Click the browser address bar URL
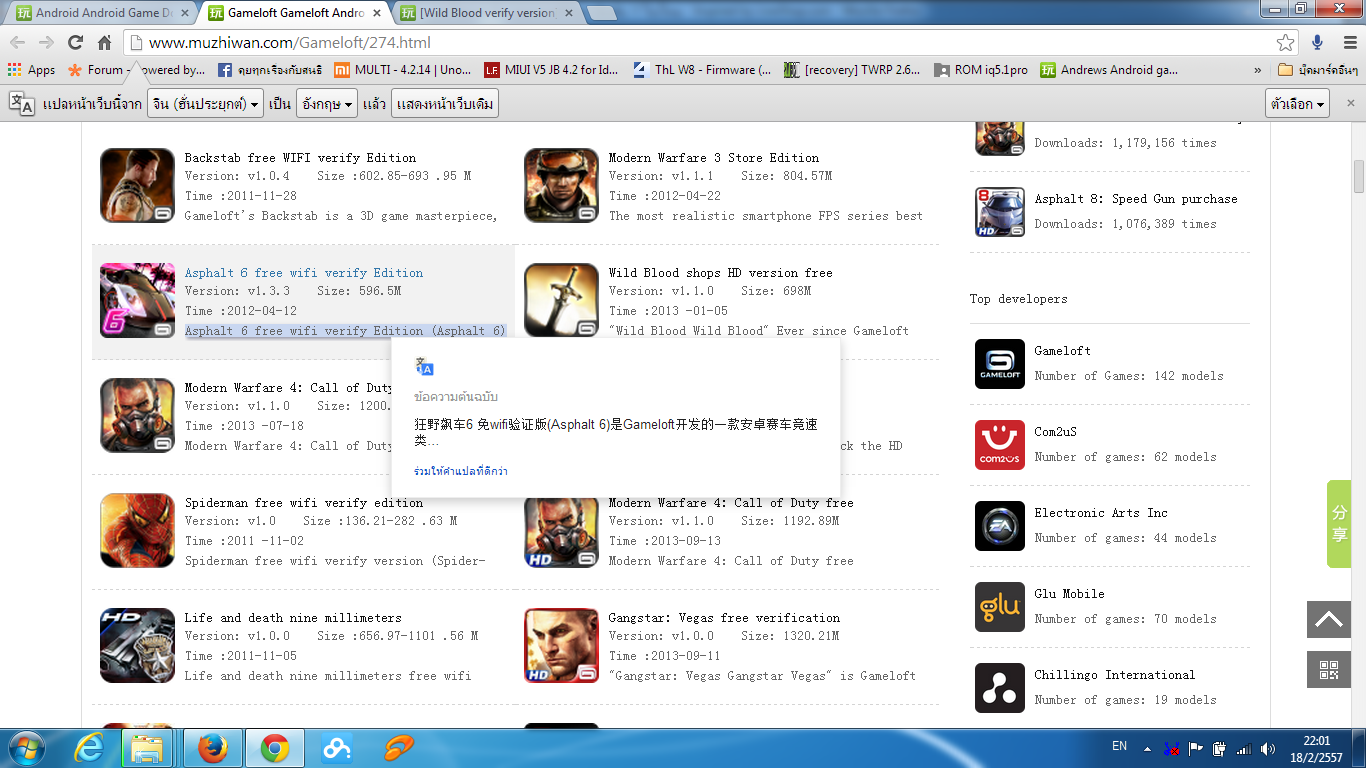Screen dimensions: 1366x768 tap(290, 43)
